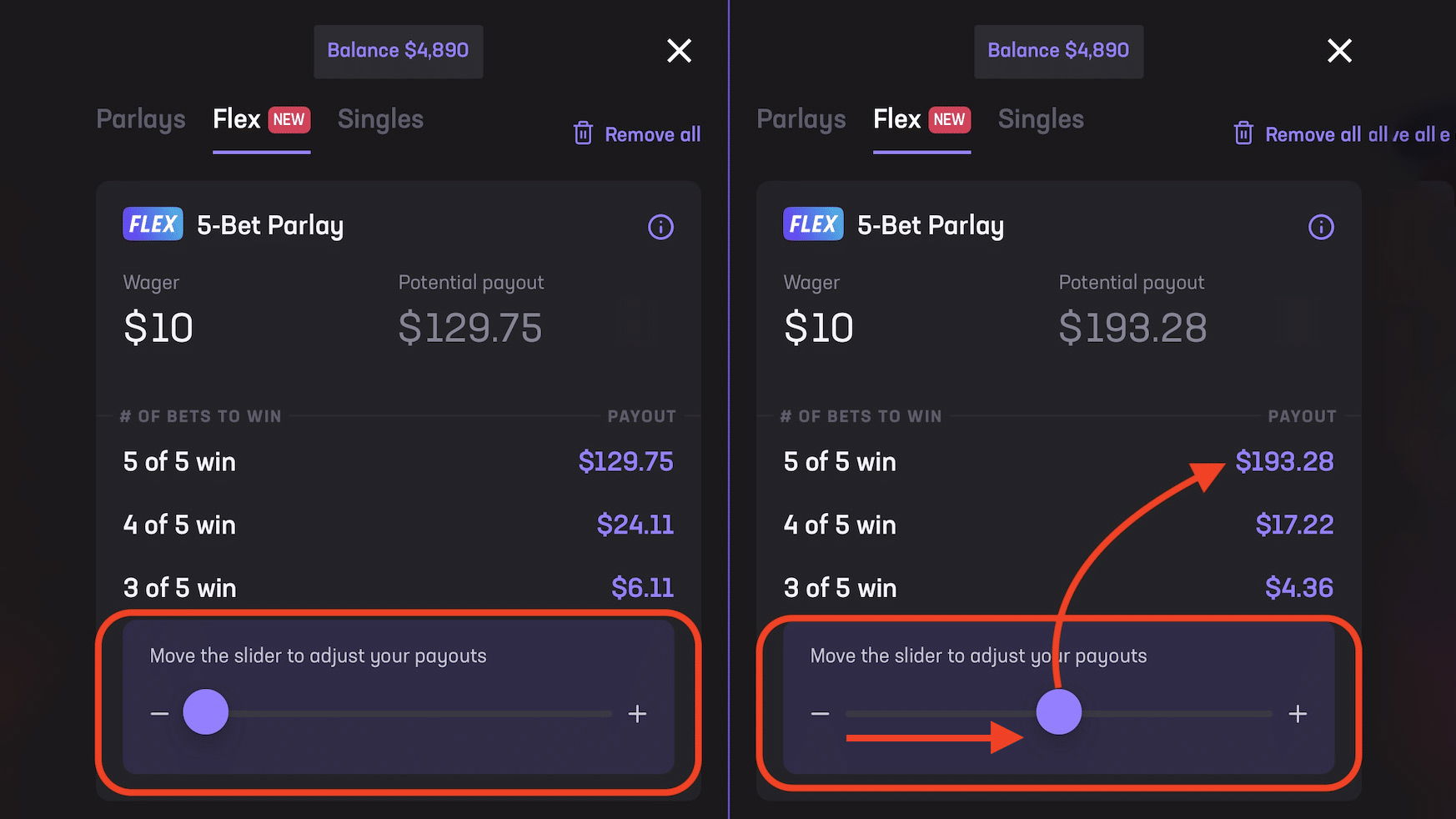Click trash icon in the right panel
The height and width of the screenshot is (819, 1456).
click(x=1243, y=133)
